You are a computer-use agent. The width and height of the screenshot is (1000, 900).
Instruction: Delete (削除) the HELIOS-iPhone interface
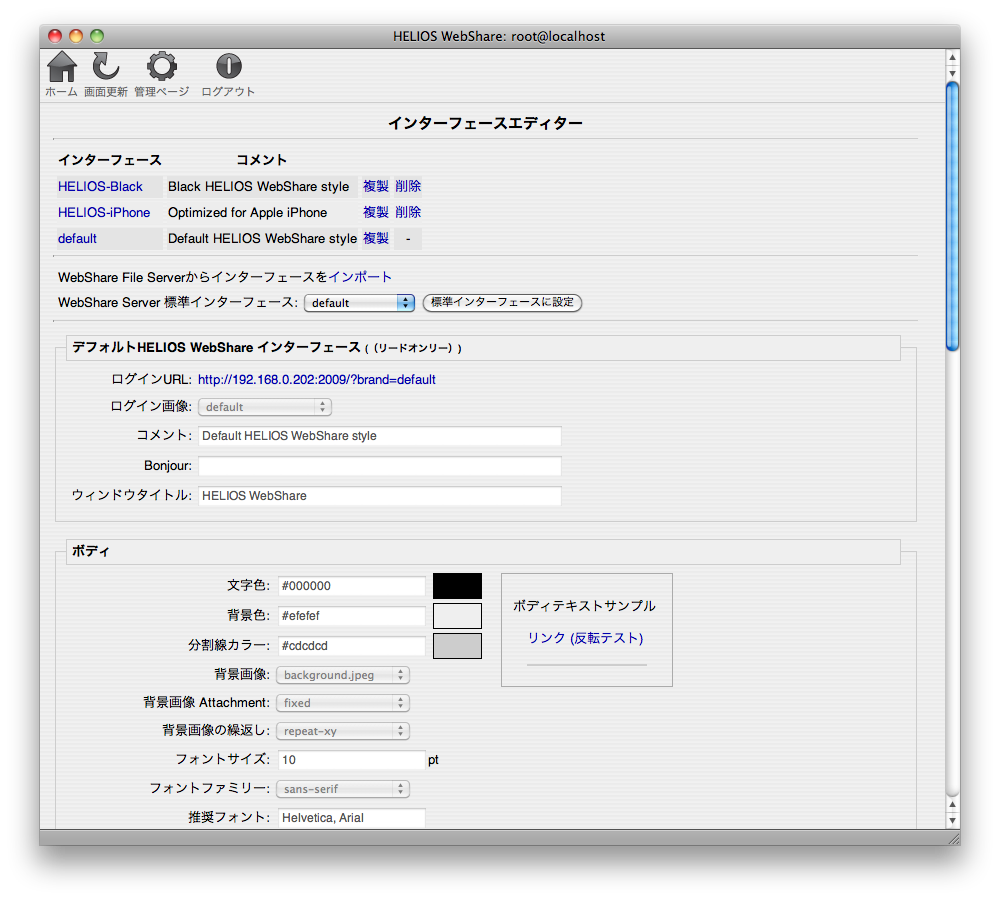click(x=408, y=212)
